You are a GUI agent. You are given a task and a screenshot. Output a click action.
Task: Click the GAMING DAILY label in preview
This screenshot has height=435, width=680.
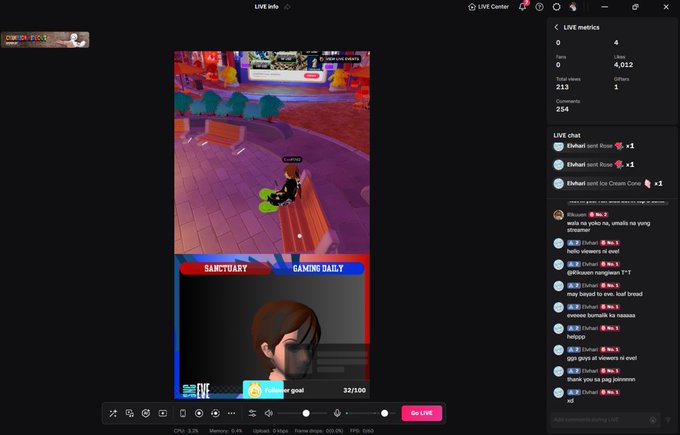point(318,269)
